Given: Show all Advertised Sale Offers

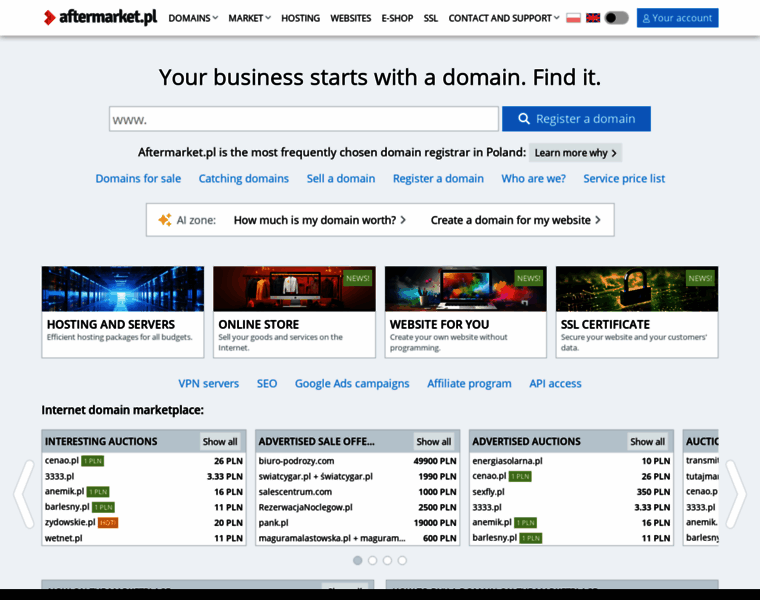Looking at the screenshot, I should tap(434, 442).
